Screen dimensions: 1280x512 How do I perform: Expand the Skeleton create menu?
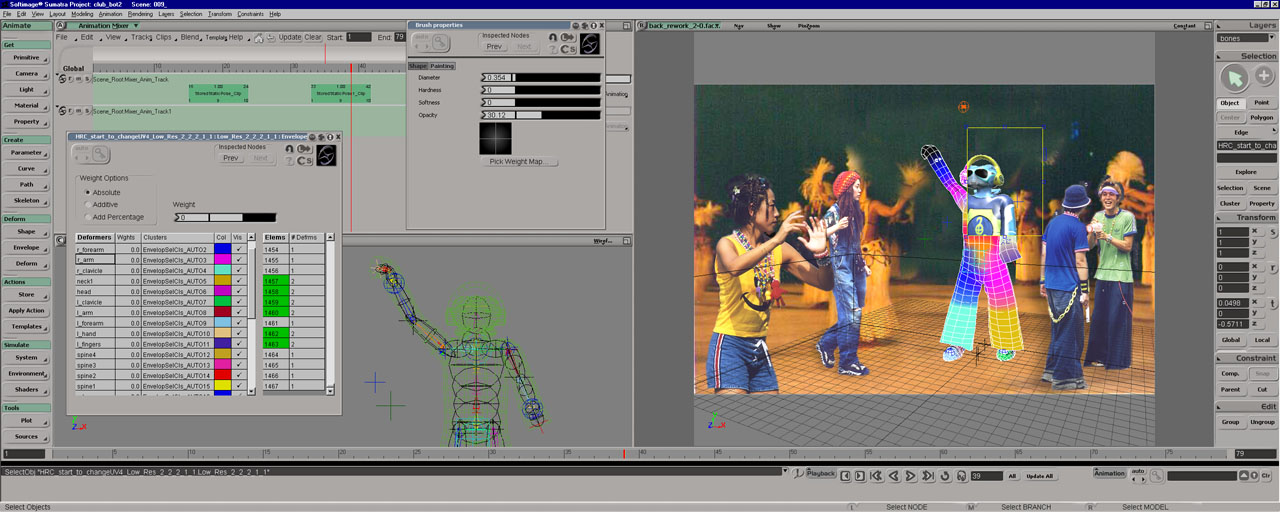click(26, 200)
